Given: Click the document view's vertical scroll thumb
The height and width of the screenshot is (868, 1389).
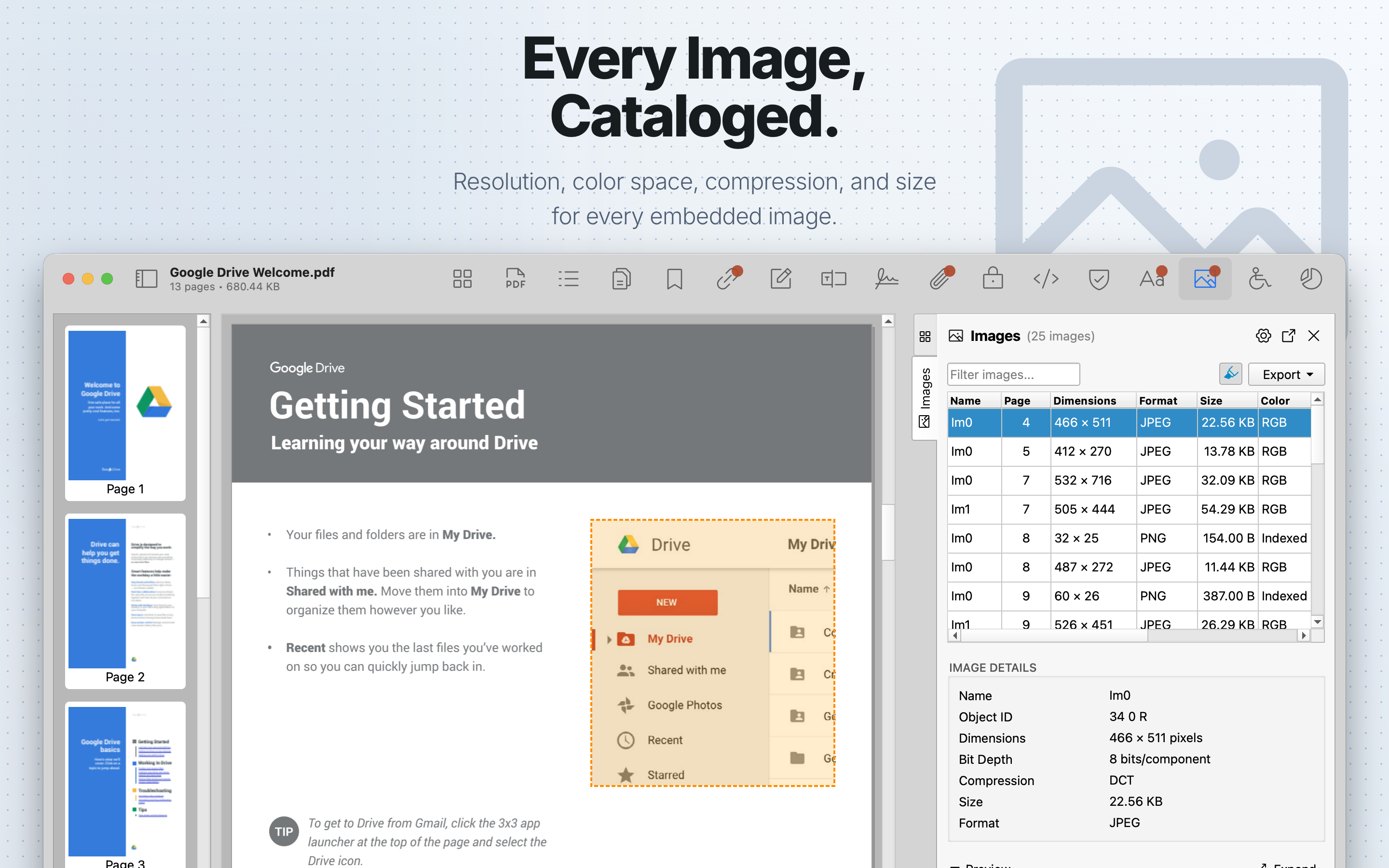Looking at the screenshot, I should click(888, 532).
